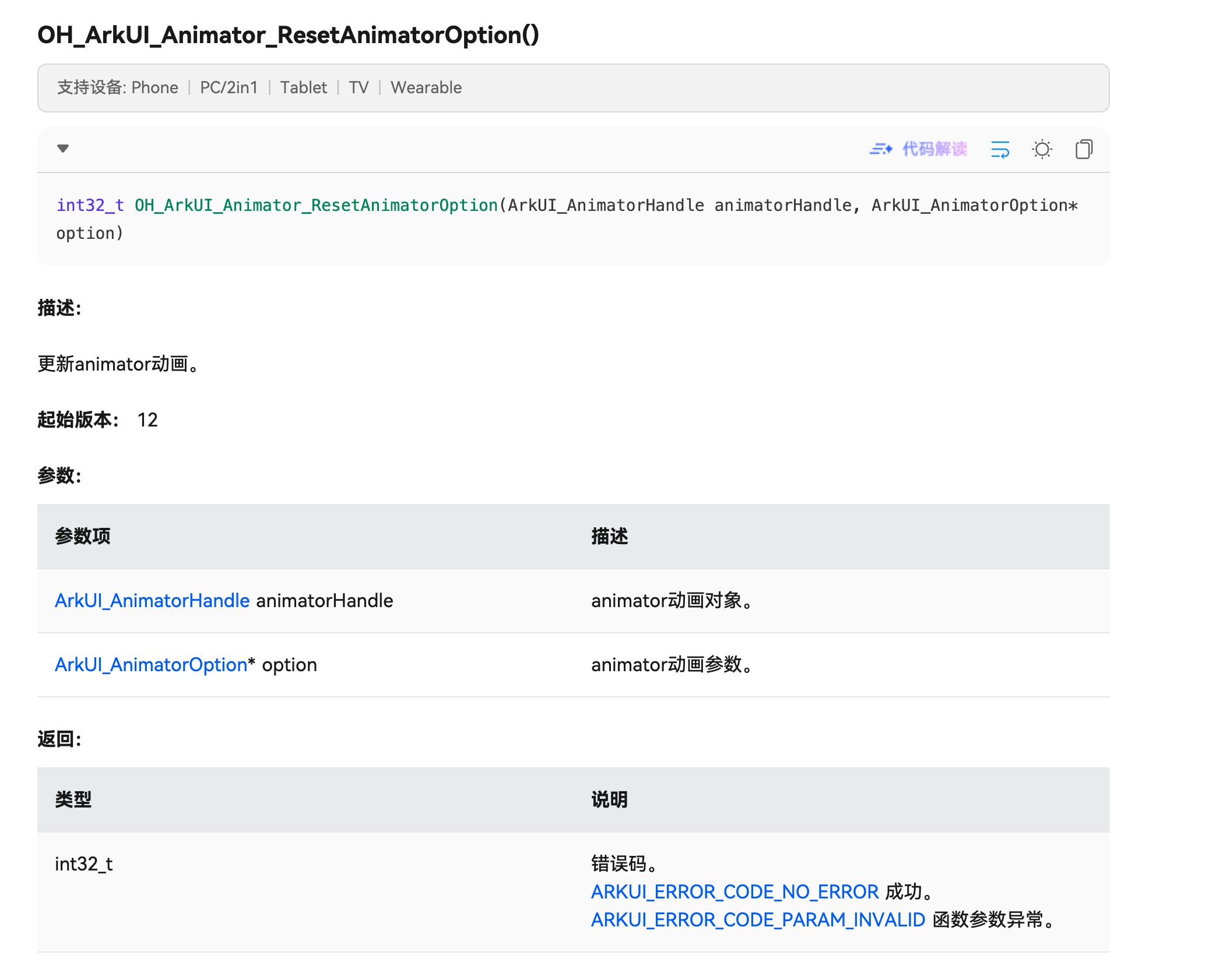Click the Phone supported device label

click(x=154, y=88)
